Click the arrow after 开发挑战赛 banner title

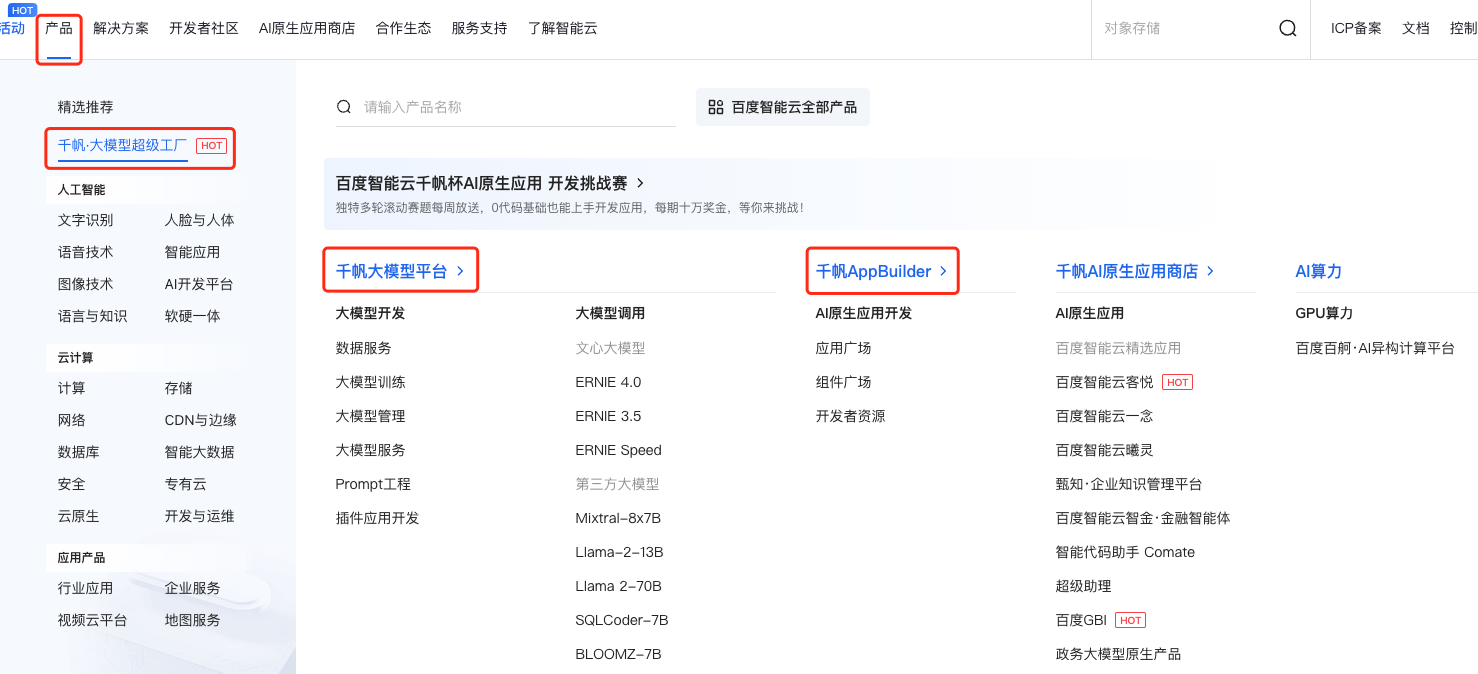640,183
